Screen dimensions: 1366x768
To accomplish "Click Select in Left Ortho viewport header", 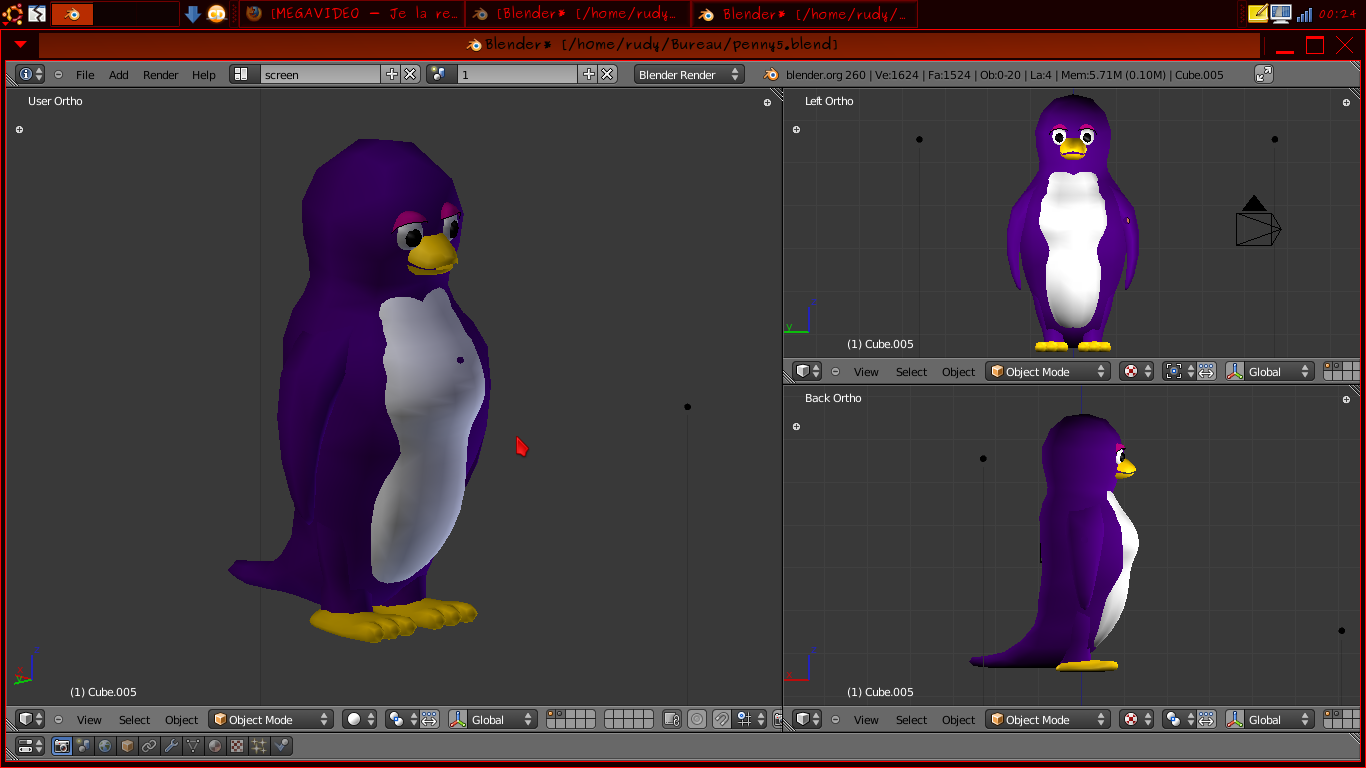I will (911, 372).
